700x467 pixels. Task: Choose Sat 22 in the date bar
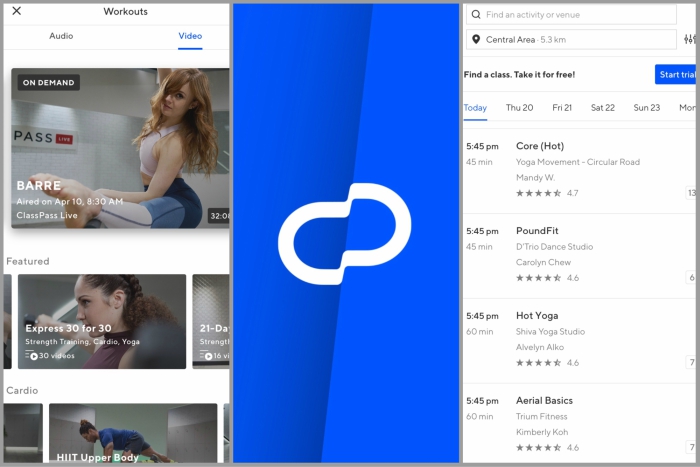click(x=603, y=108)
